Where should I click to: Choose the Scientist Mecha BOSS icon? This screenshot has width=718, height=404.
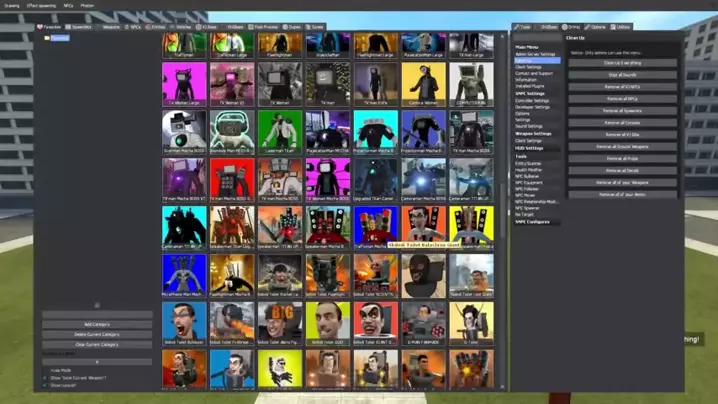point(184,130)
